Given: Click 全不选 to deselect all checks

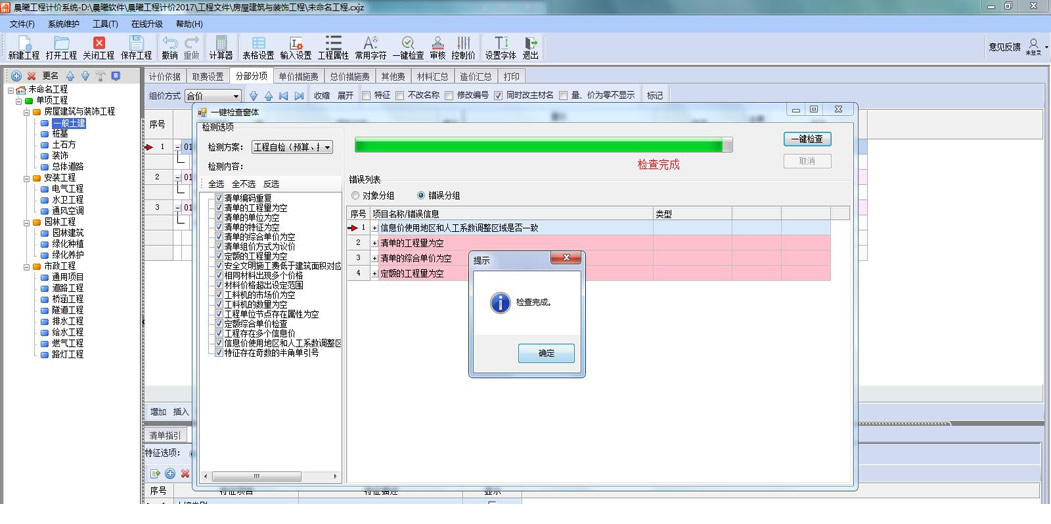Looking at the screenshot, I should [243, 184].
